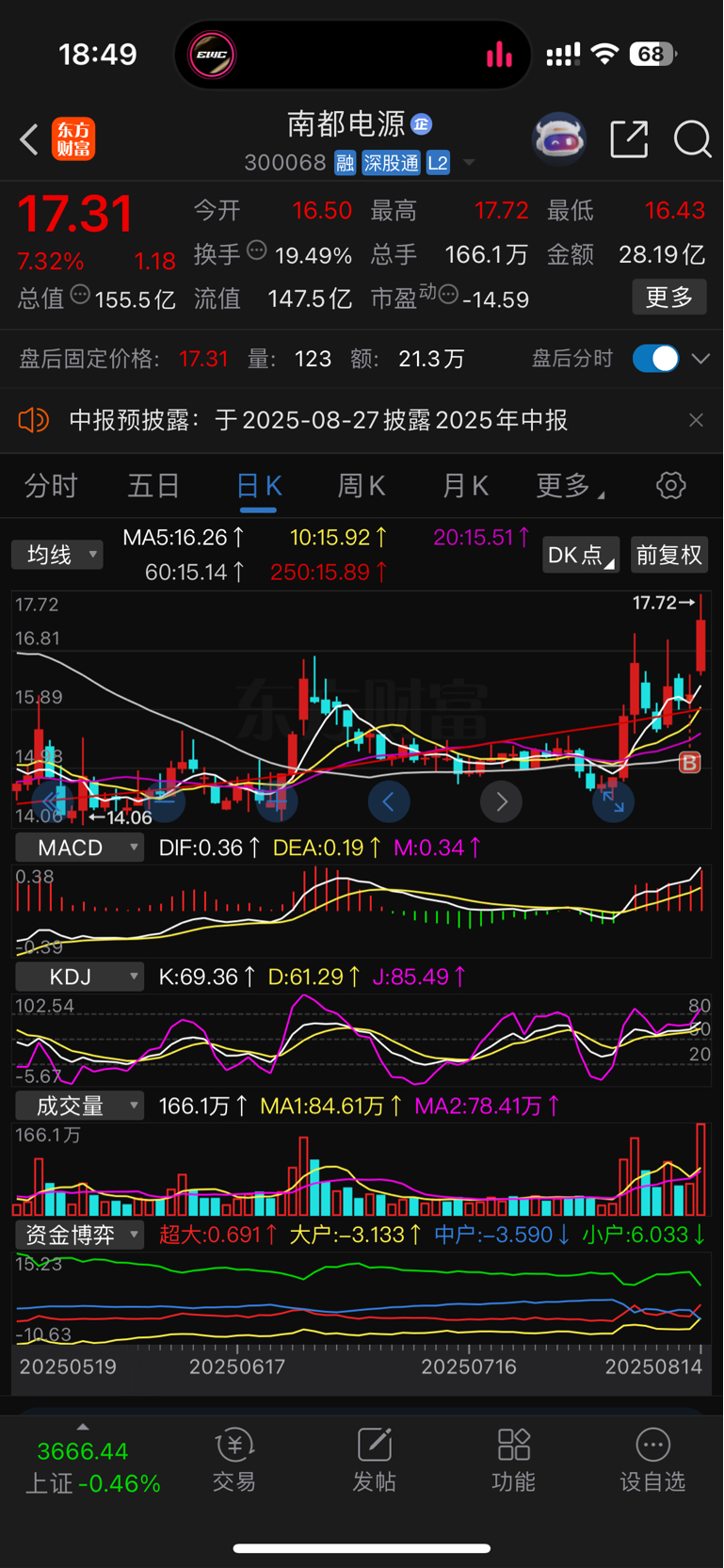
Task: Tap the 前复权 adjustment button
Action: [668, 555]
